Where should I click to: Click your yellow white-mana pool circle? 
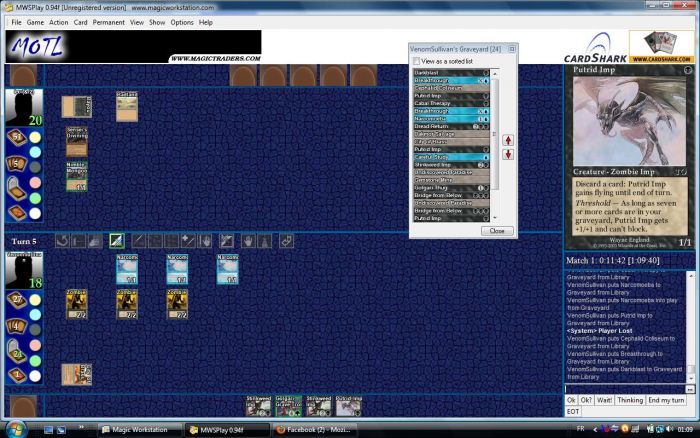(x=35, y=300)
